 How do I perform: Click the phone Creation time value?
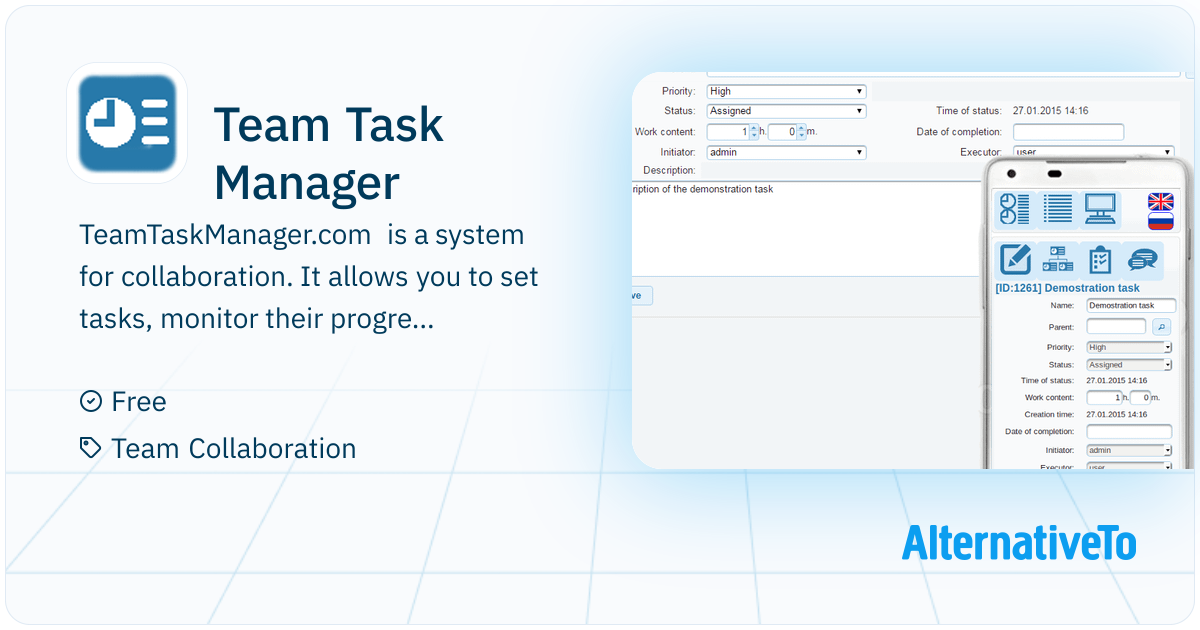pyautogui.click(x=1117, y=414)
